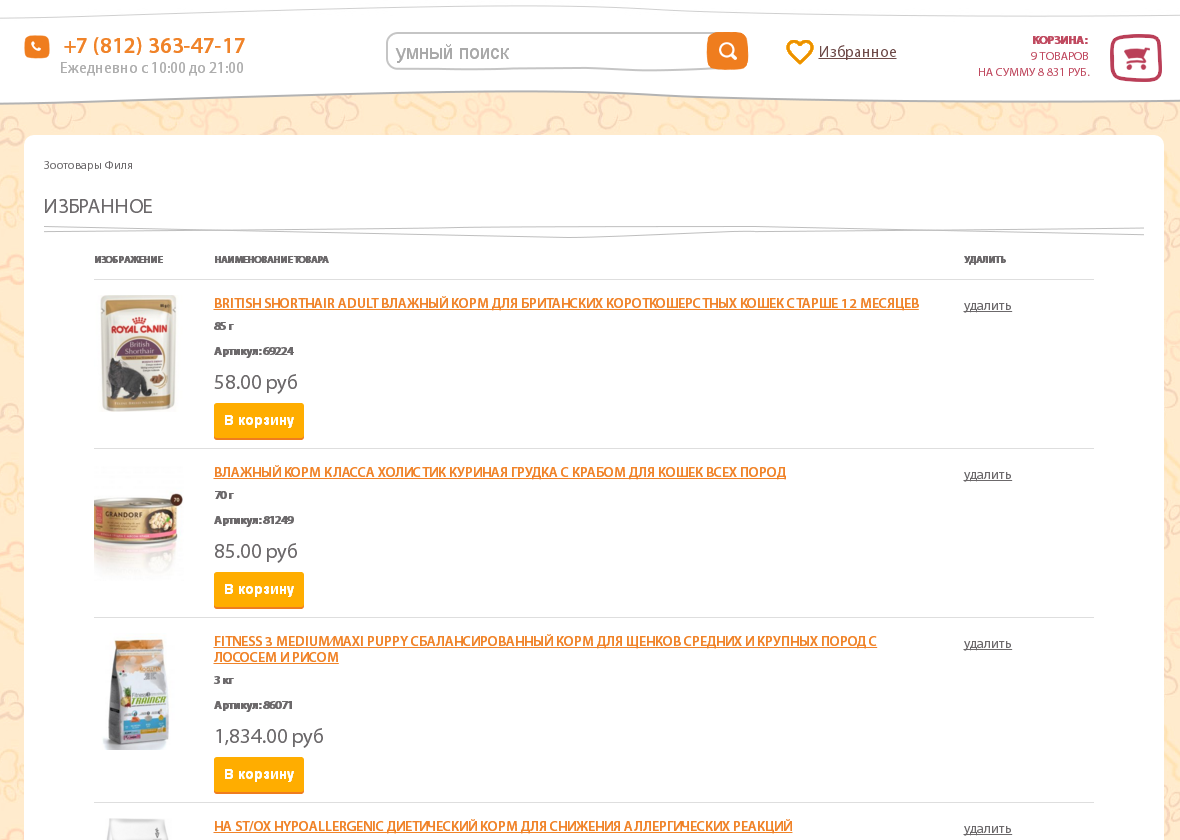
Task: Open the shopping cart icon
Action: (x=1136, y=58)
